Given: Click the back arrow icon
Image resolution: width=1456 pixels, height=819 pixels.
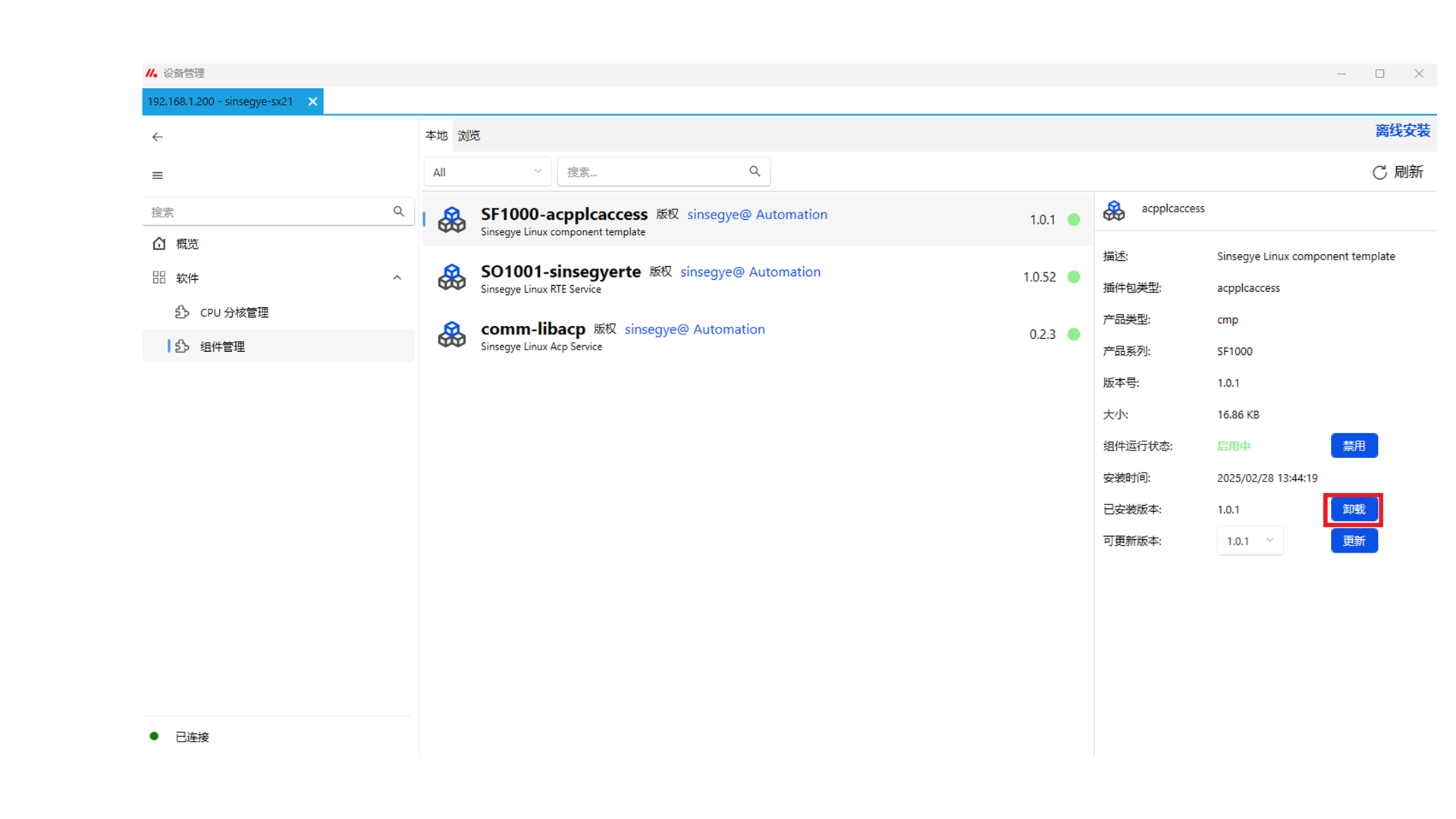Looking at the screenshot, I should (x=157, y=137).
